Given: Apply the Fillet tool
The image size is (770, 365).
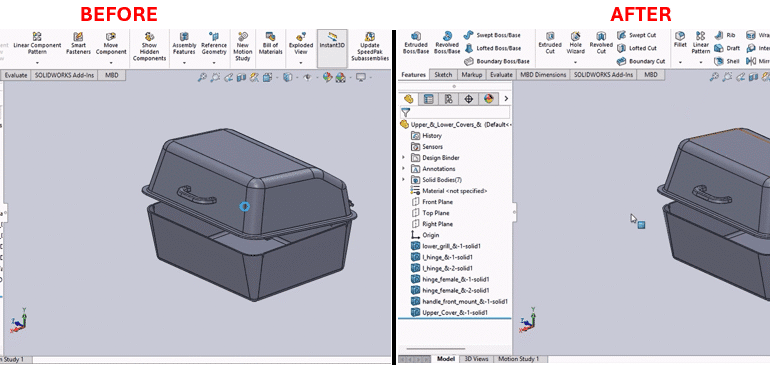Looking at the screenshot, I should pyautogui.click(x=680, y=40).
